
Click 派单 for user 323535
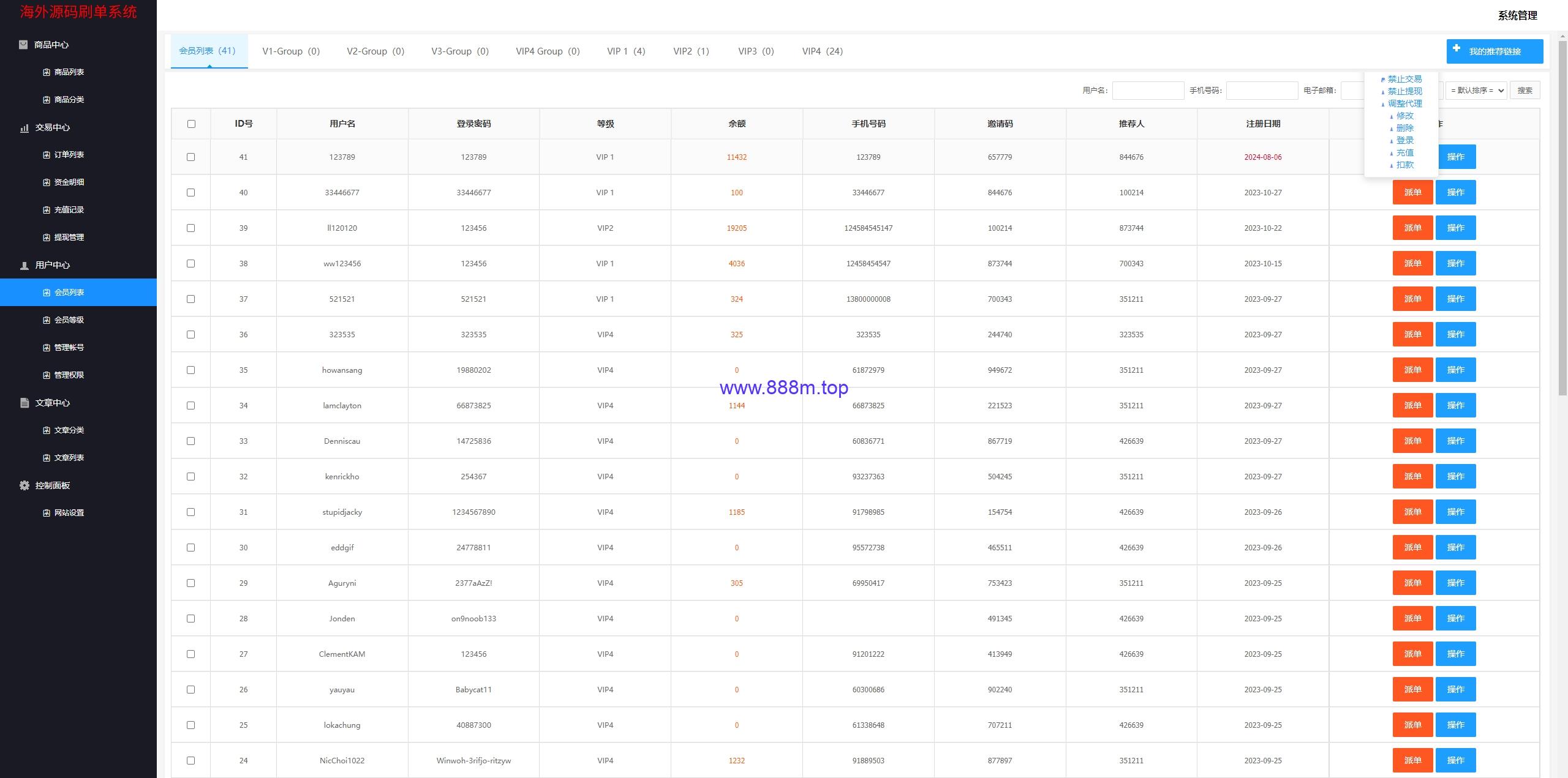pos(1412,334)
